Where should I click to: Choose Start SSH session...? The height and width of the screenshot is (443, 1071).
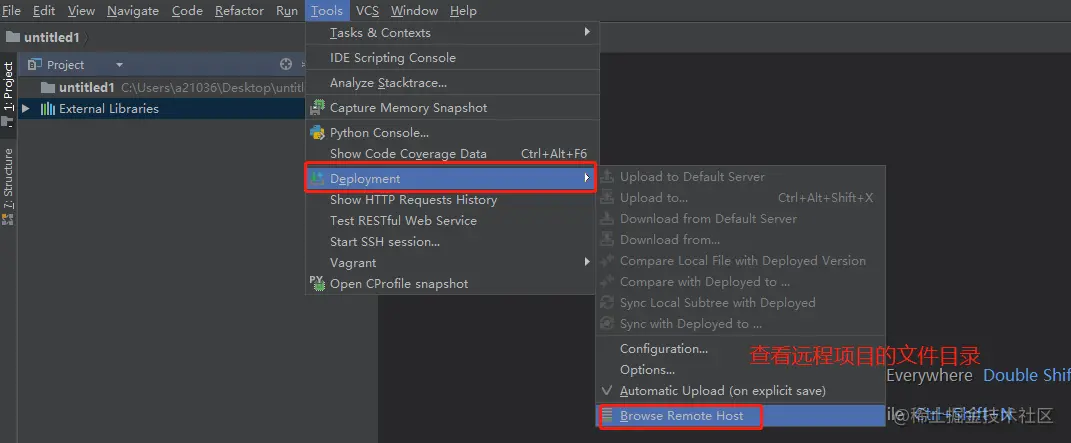tap(452, 242)
